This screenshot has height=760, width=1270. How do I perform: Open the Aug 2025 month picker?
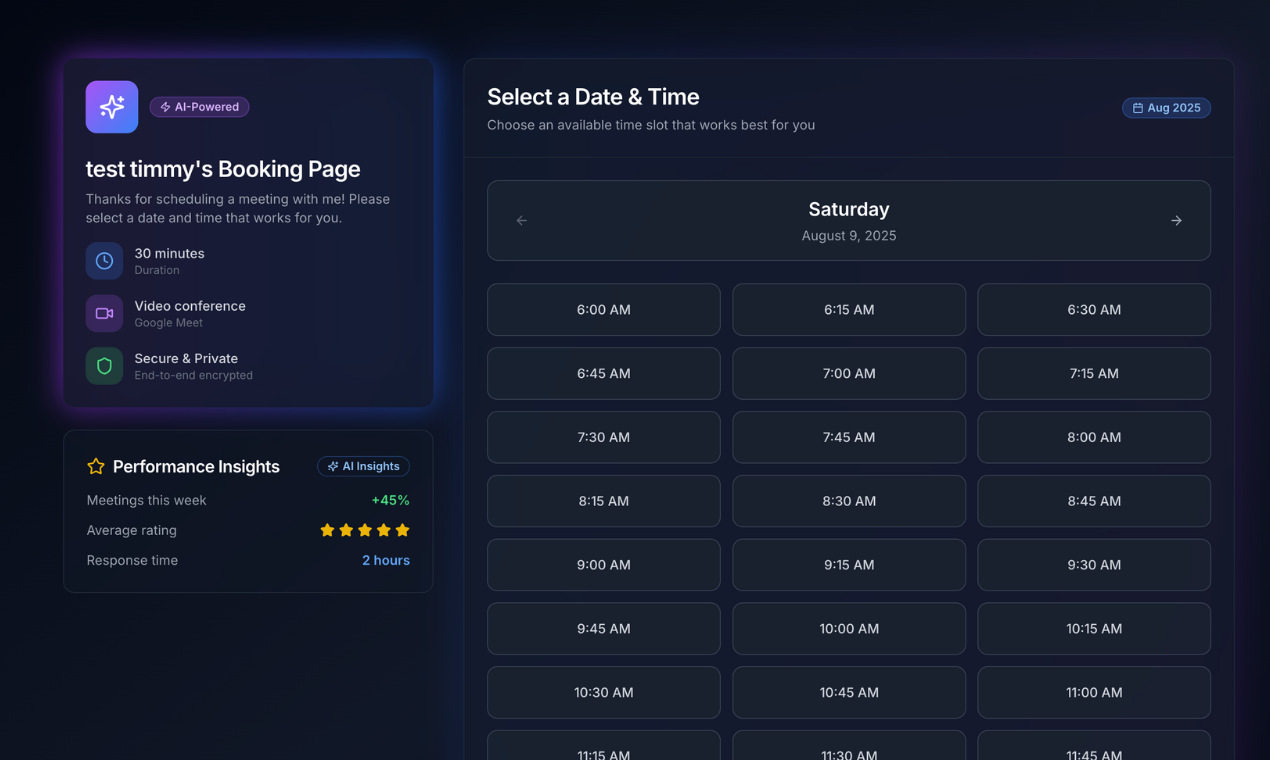point(1166,108)
